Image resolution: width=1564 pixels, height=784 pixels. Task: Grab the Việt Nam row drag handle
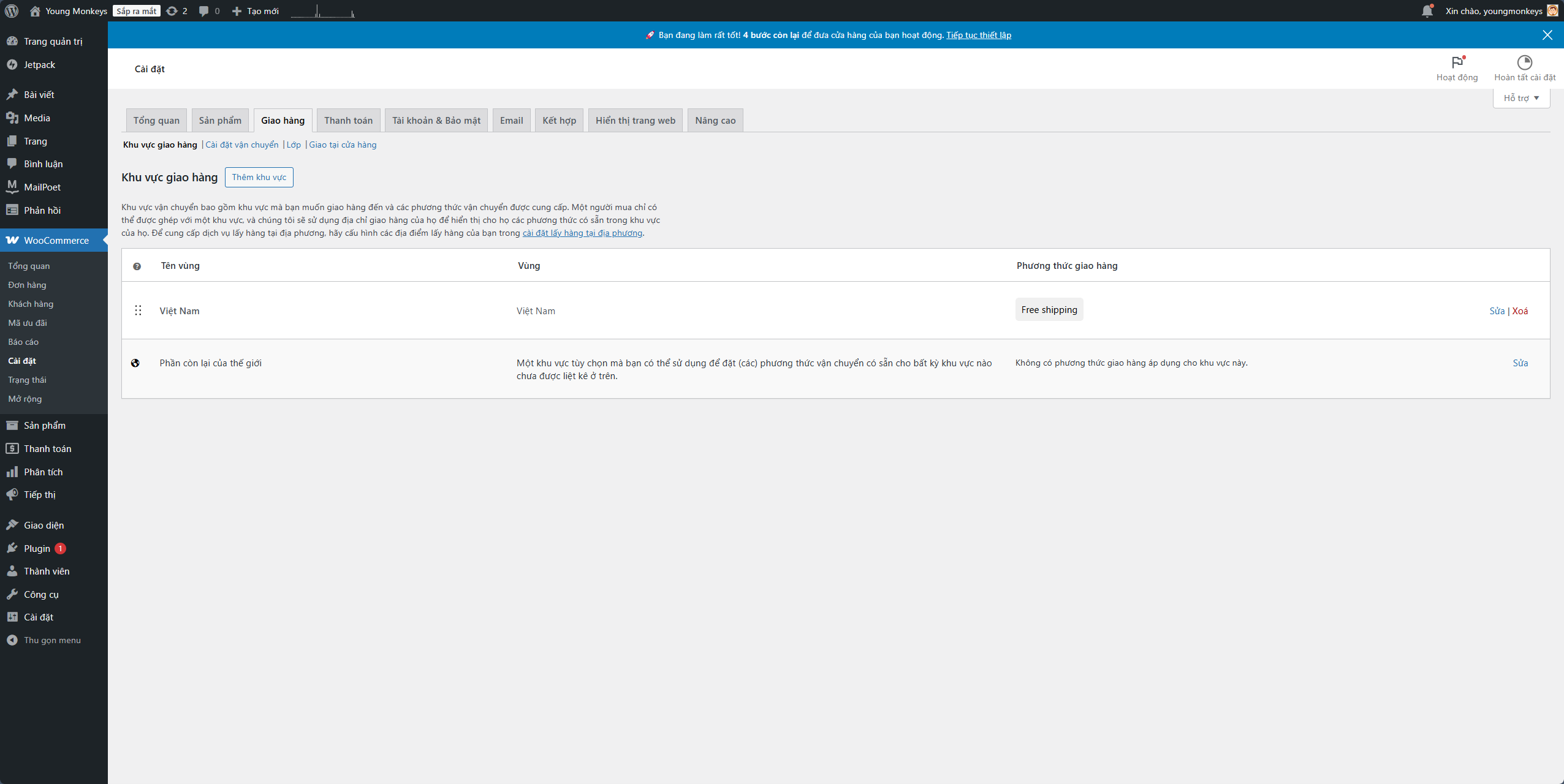[x=138, y=311]
